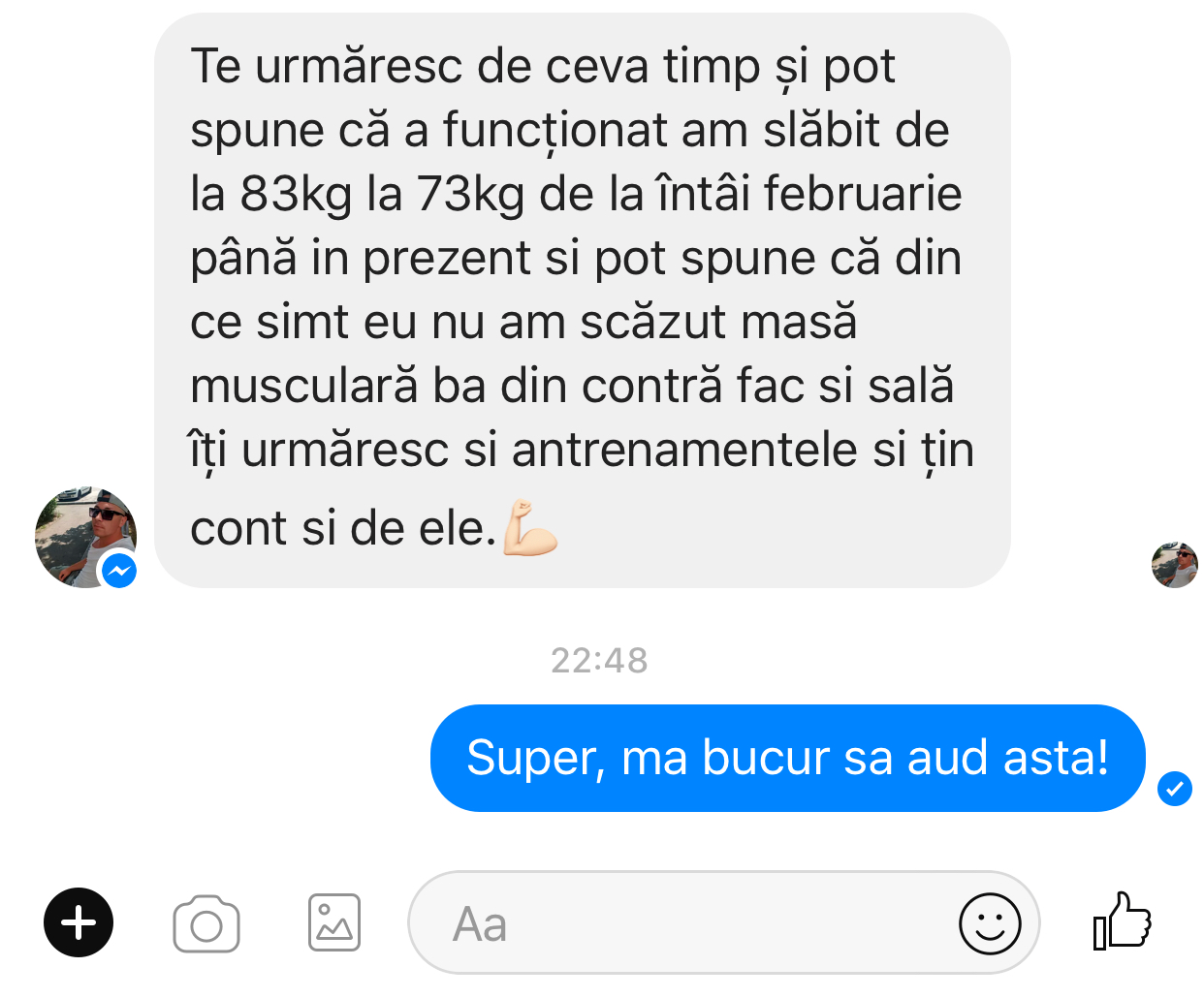Tap the word "83kg" in the message
Screen dimensions: 1204x998
coord(297,194)
